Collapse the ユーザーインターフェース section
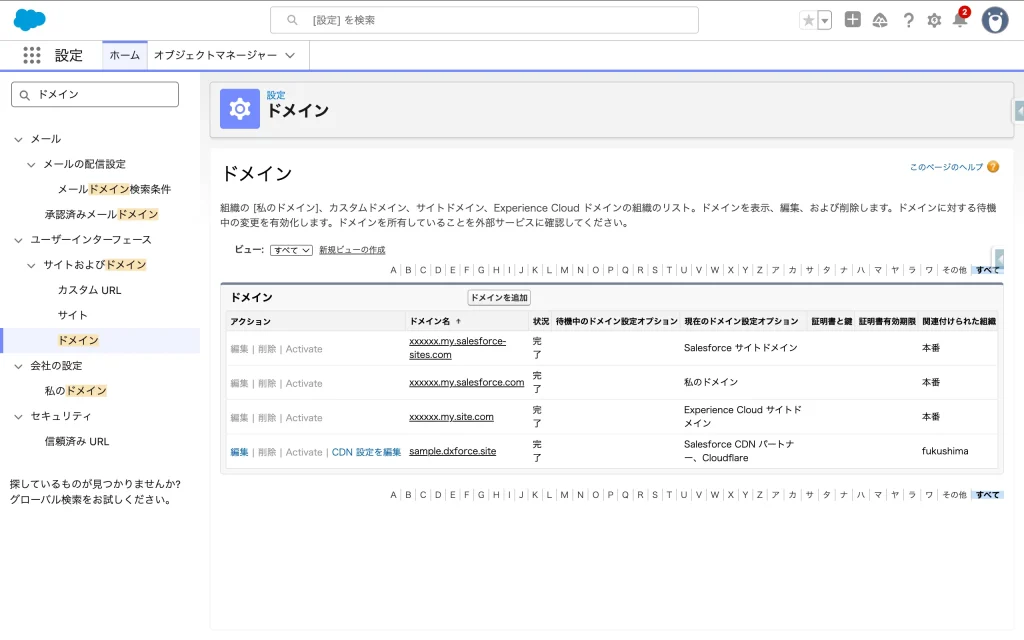This screenshot has height=640, width=1024. pos(18,240)
